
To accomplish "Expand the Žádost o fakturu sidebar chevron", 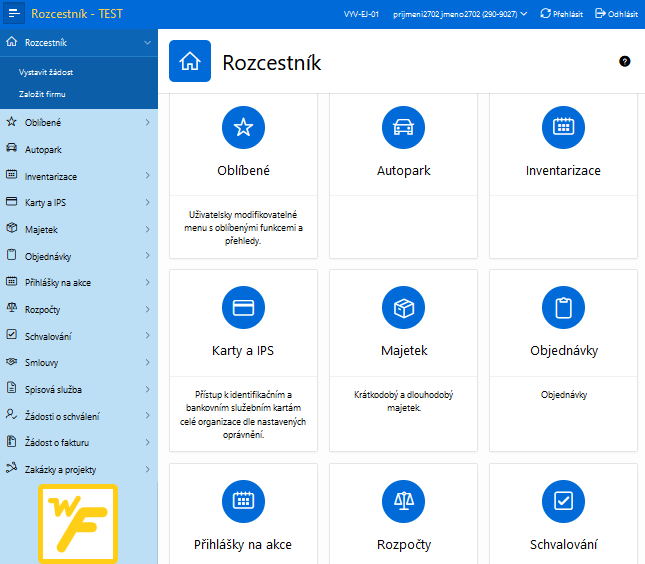I will tap(148, 442).
